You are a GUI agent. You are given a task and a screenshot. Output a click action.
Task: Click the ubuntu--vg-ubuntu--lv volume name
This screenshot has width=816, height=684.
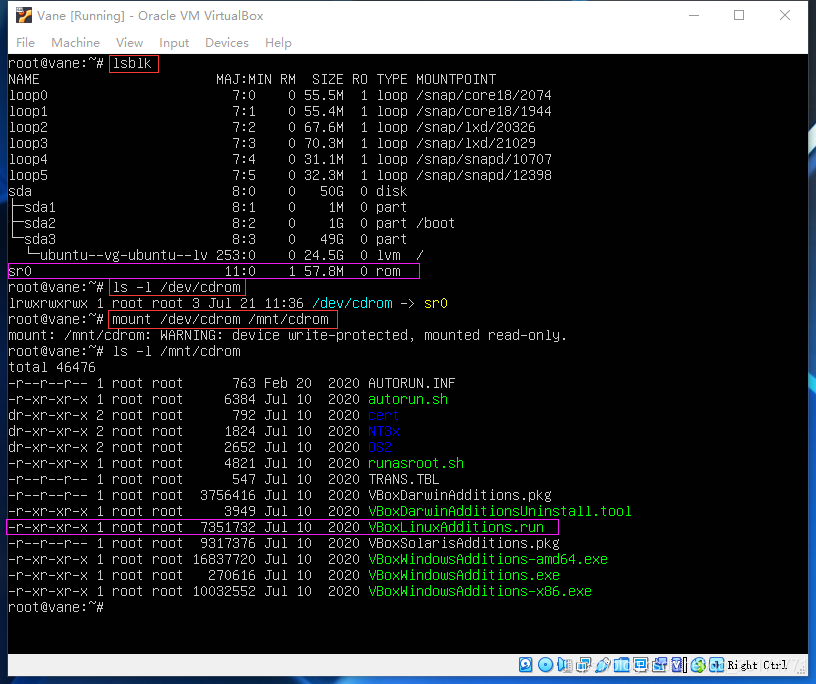(x=124, y=256)
